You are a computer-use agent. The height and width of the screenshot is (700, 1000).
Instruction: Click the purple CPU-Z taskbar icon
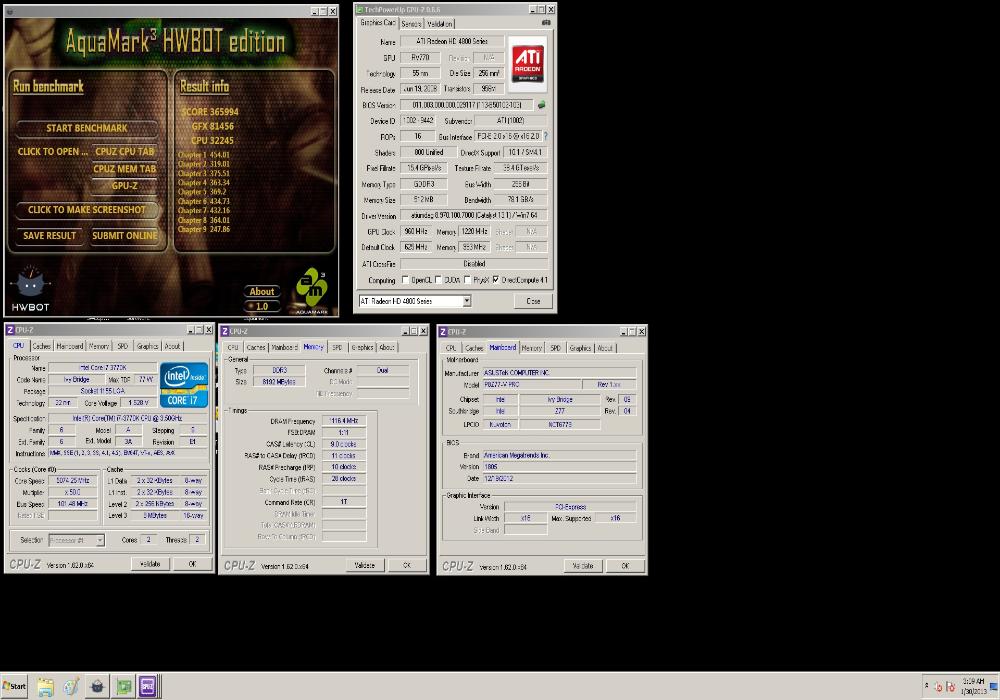[147, 687]
